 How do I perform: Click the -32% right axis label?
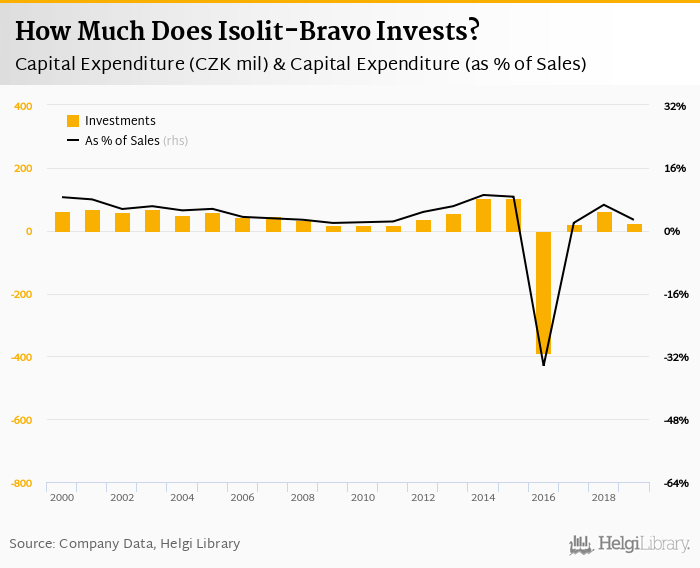click(x=677, y=357)
